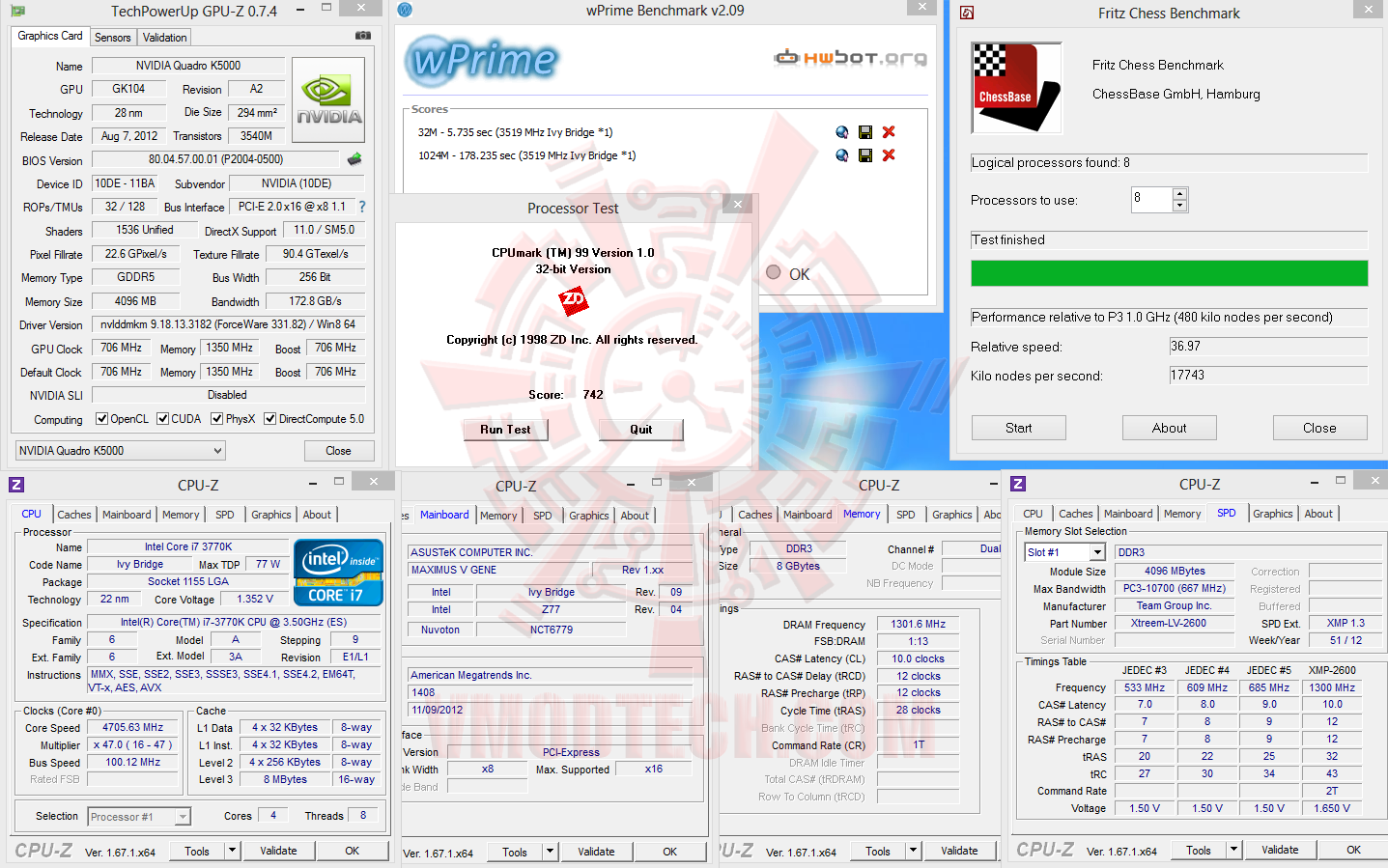Select the 32M - 5.735 sec score entry
1388x868 pixels.
tap(515, 132)
